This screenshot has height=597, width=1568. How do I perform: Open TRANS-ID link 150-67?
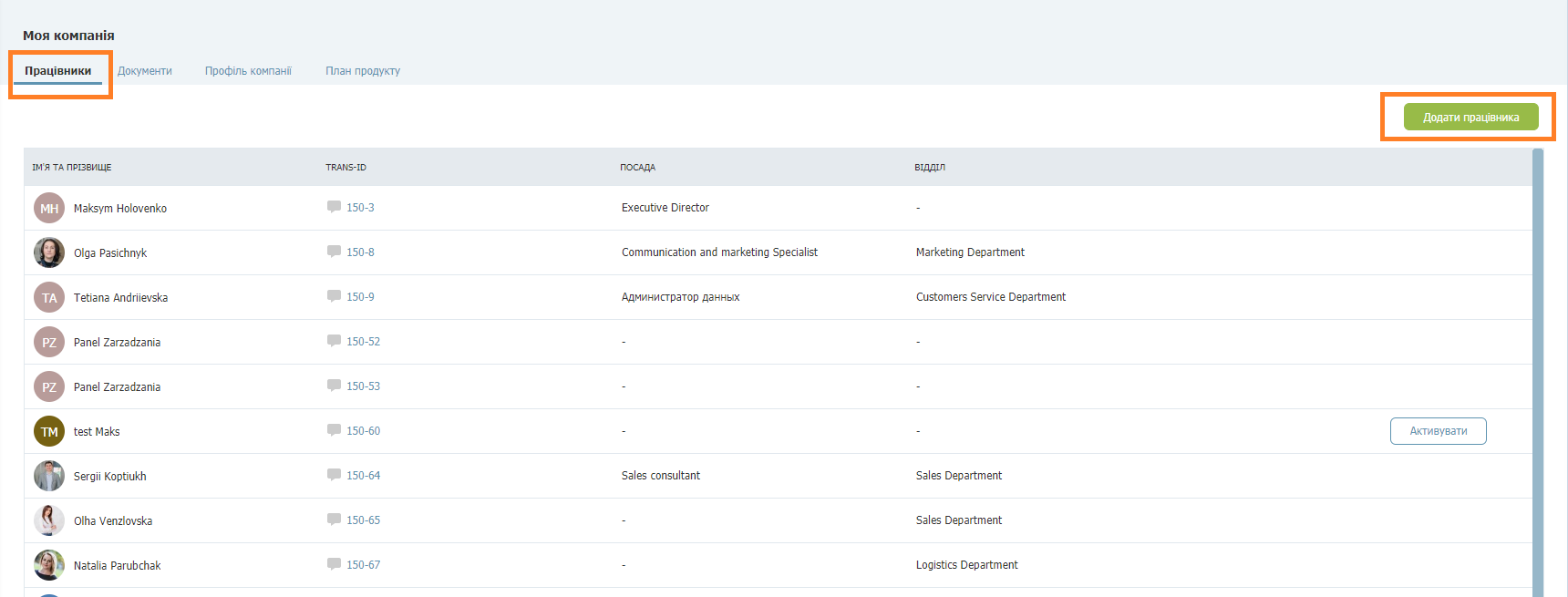pyautogui.click(x=363, y=565)
